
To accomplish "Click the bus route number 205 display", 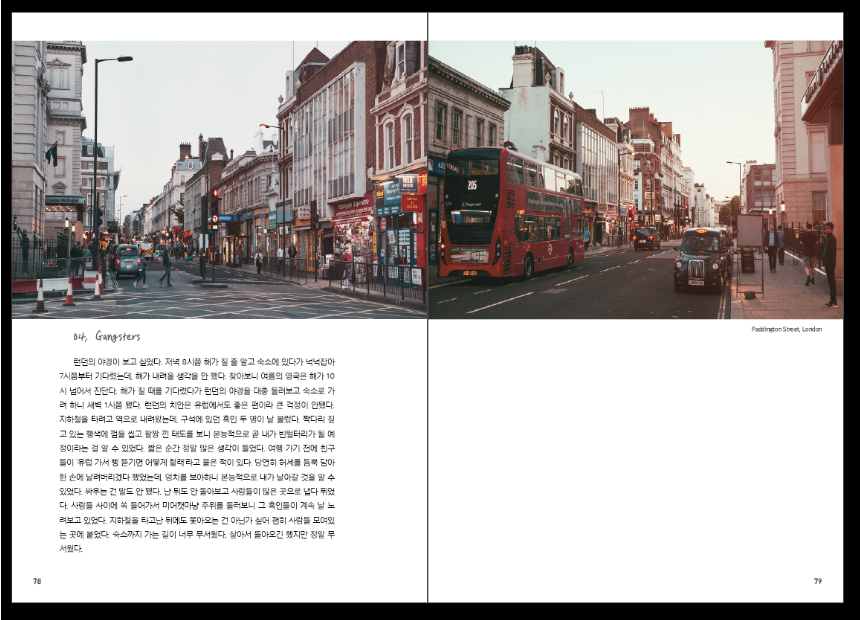I will coord(471,185).
